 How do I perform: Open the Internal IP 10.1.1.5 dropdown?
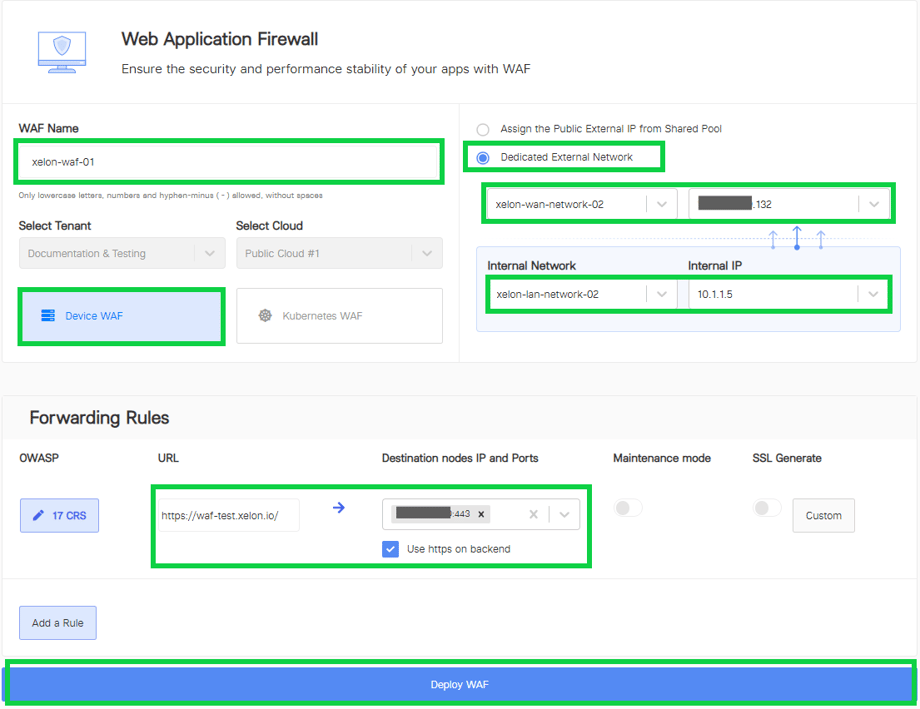pyautogui.click(x=789, y=294)
